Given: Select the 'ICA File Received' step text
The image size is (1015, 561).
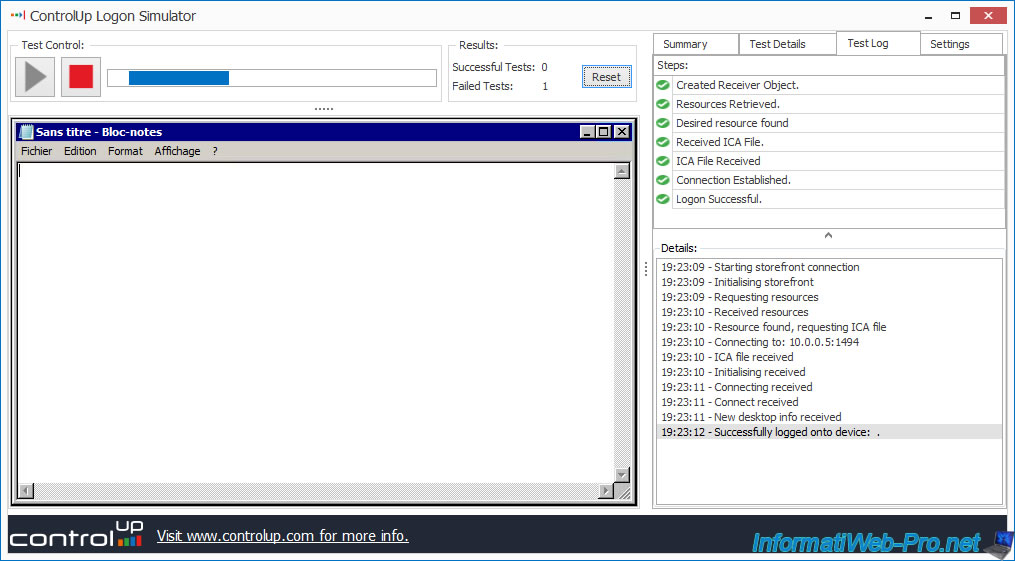Looking at the screenshot, I should pyautogui.click(x=718, y=161).
